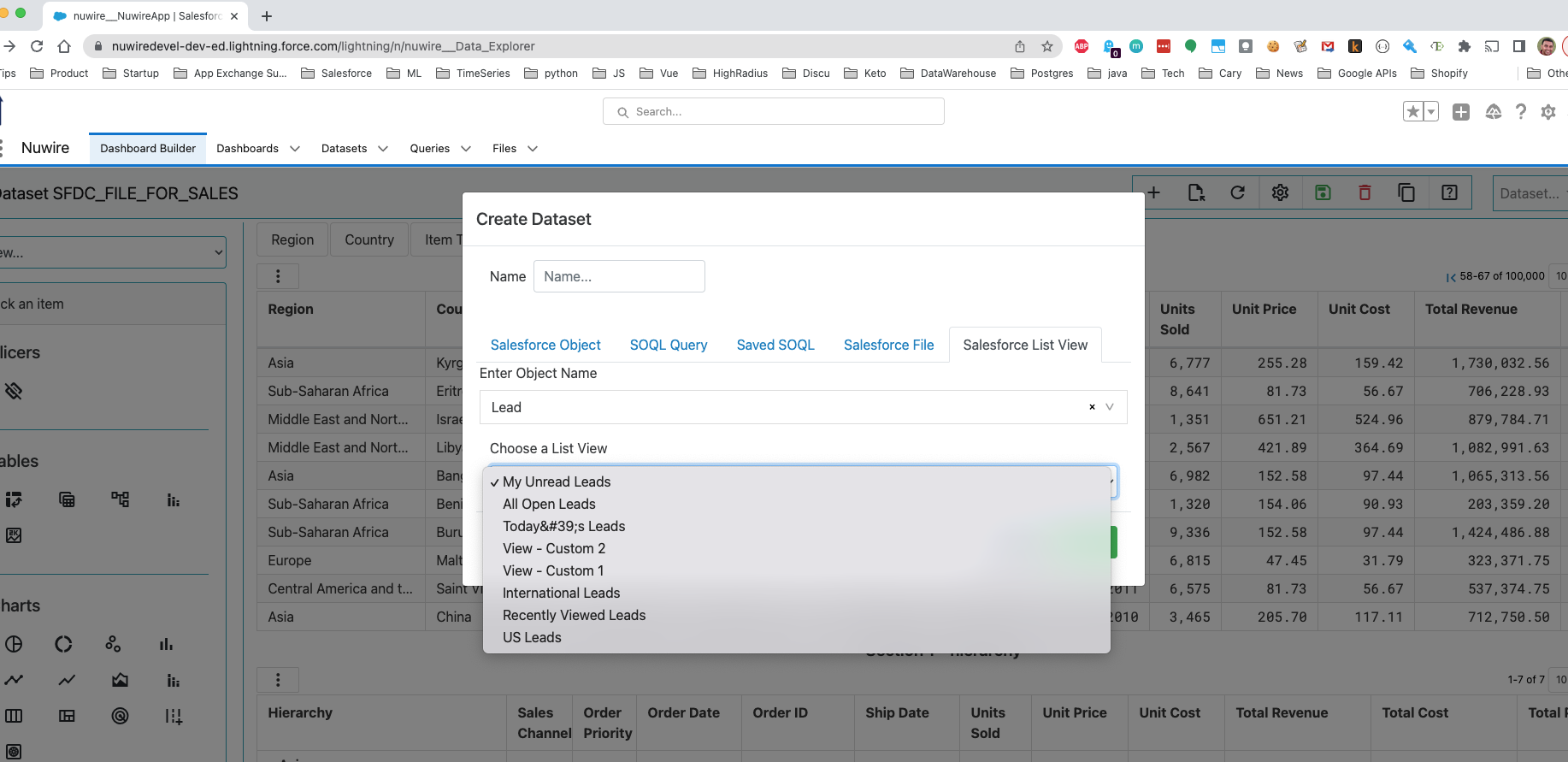Select the data grid table icon under Tables

(x=67, y=499)
